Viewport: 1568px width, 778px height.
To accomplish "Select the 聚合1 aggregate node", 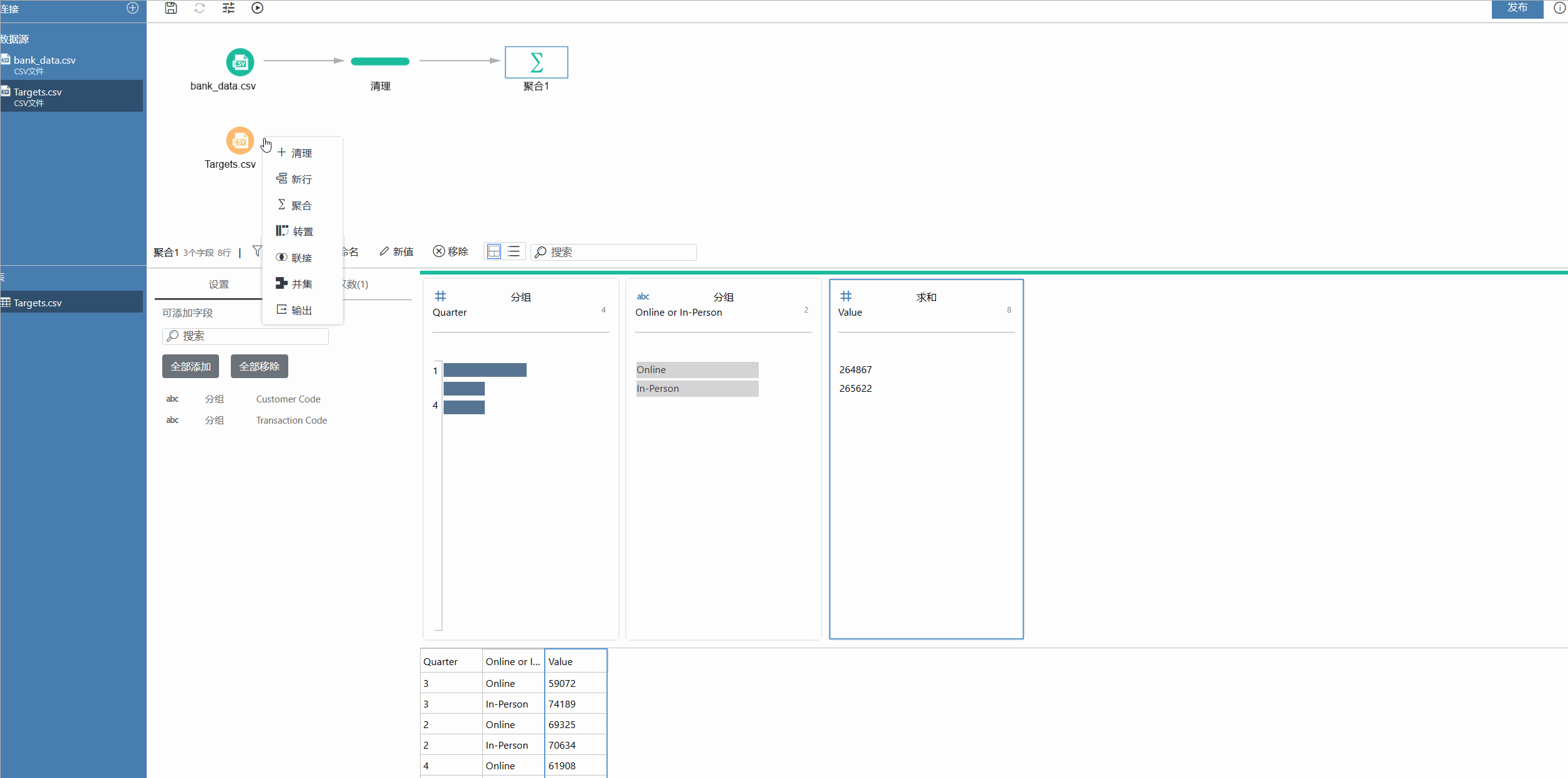I will click(537, 62).
